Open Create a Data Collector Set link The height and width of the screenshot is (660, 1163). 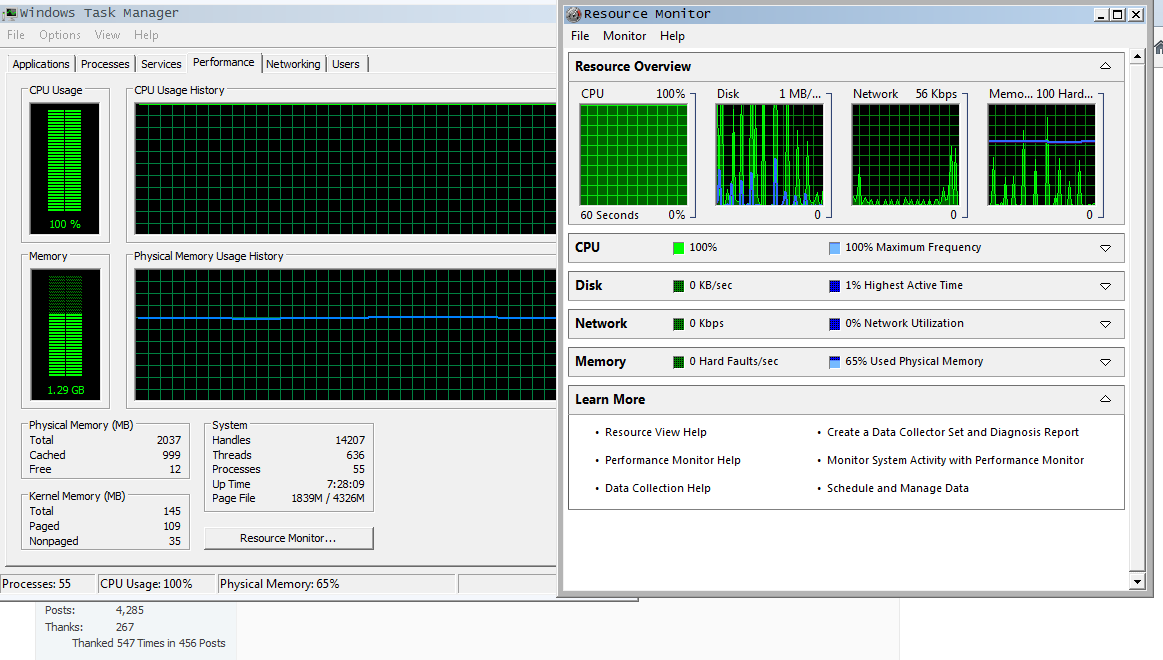click(953, 432)
